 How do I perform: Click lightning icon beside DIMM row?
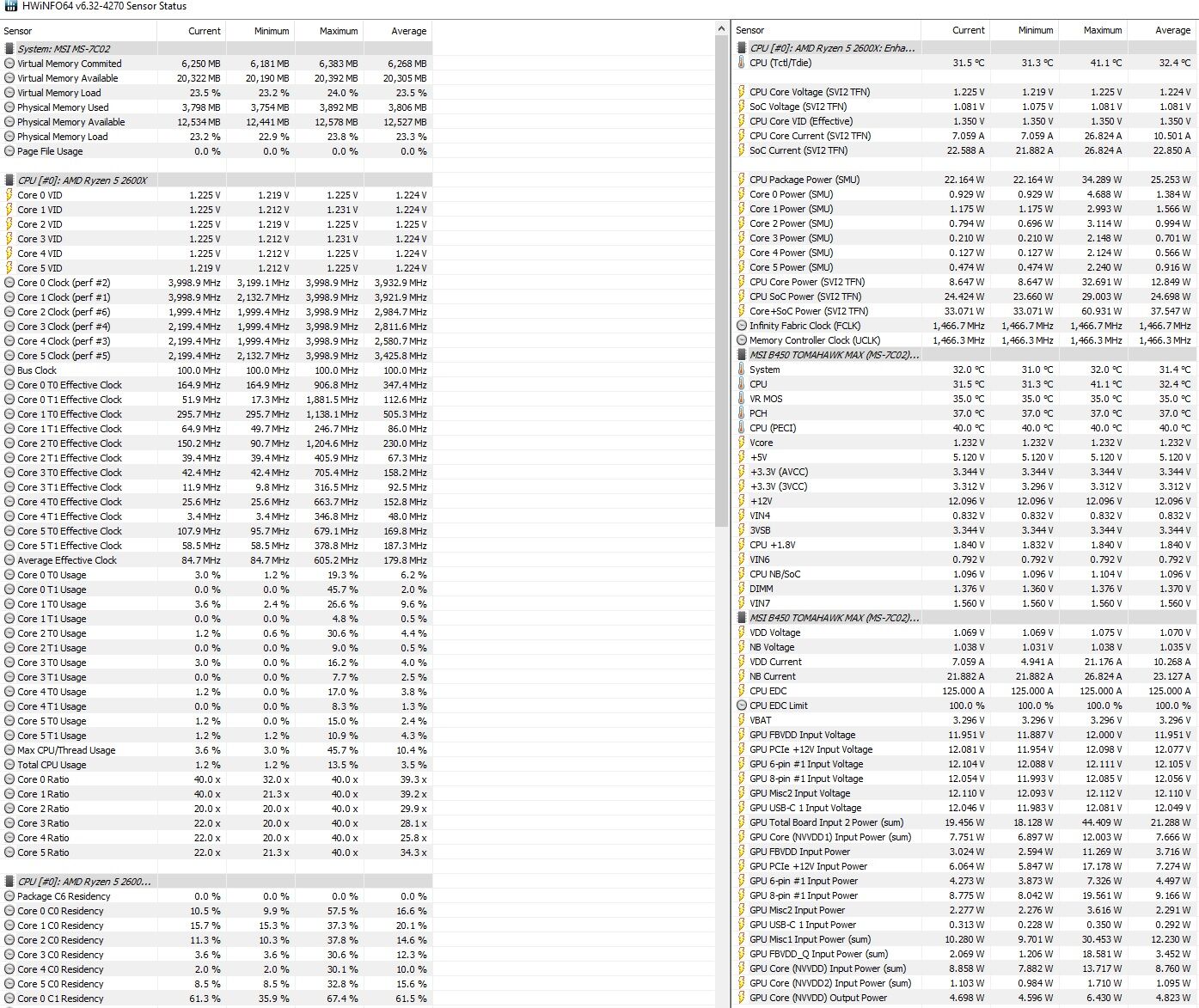(742, 589)
